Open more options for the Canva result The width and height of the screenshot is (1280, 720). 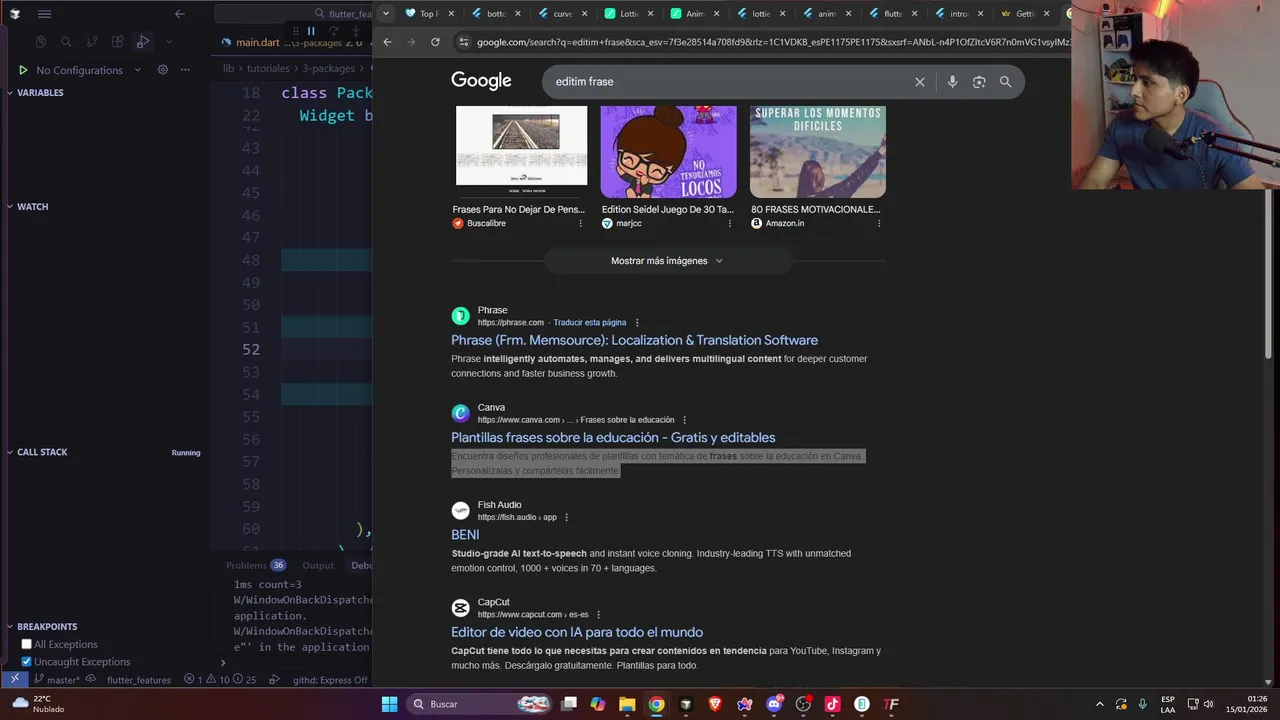685,420
